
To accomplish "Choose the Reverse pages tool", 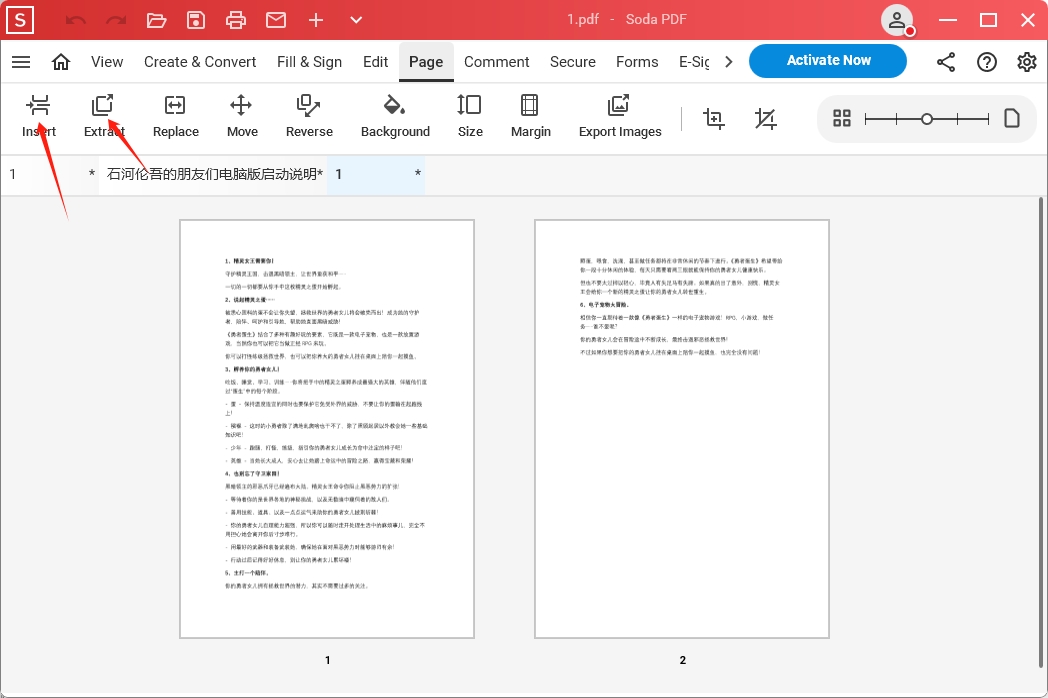I will pos(309,116).
